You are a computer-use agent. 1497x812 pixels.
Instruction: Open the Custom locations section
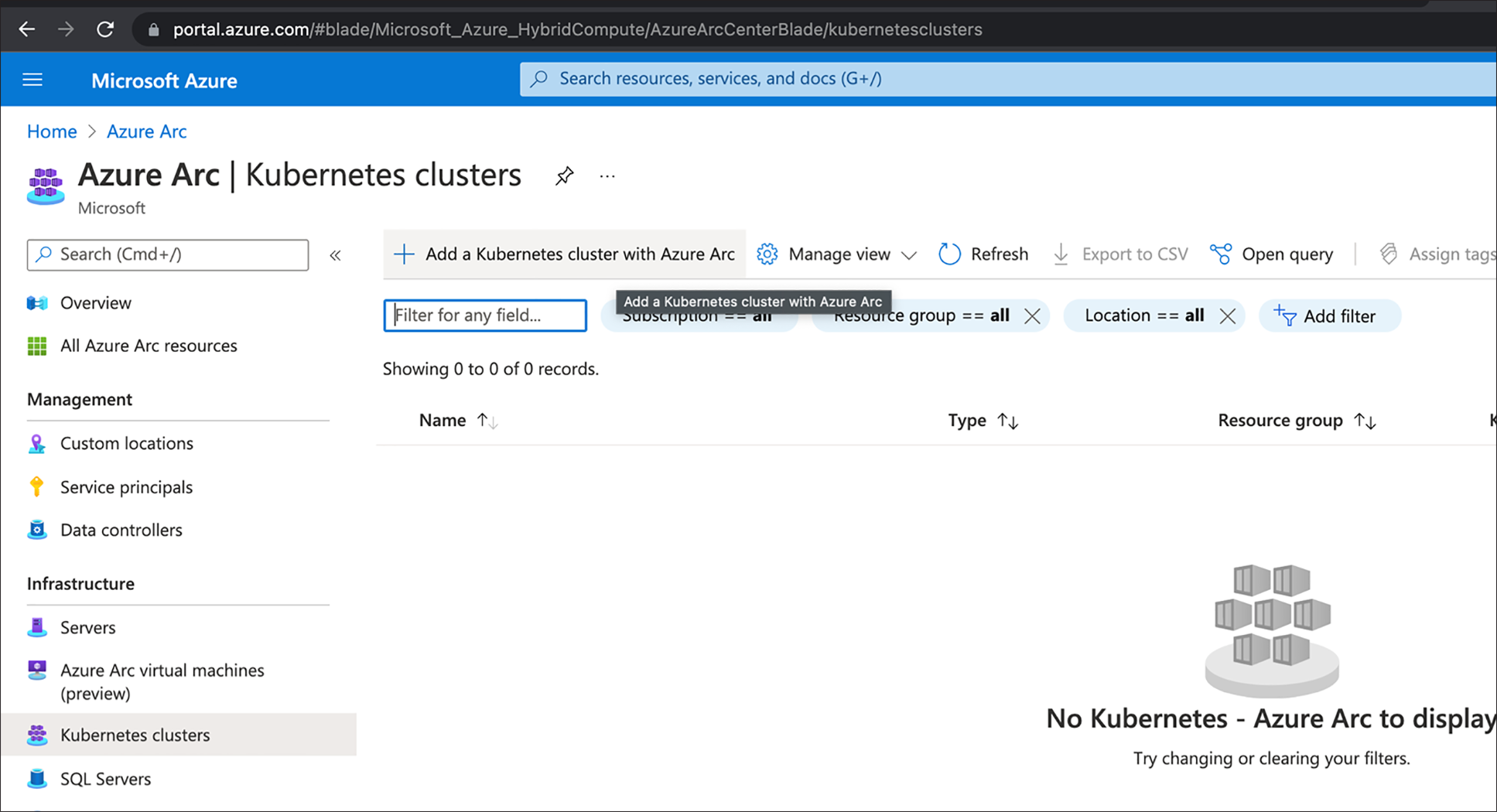127,443
